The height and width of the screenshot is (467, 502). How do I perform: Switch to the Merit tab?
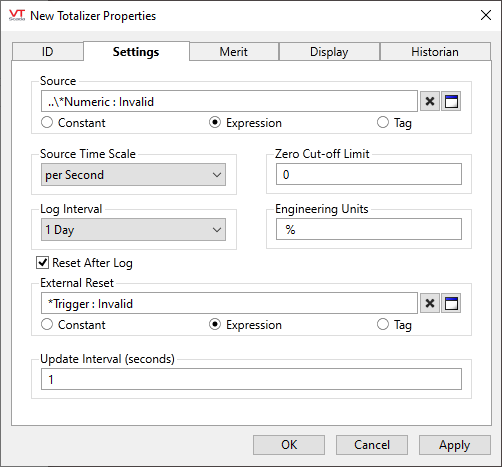tap(234, 52)
